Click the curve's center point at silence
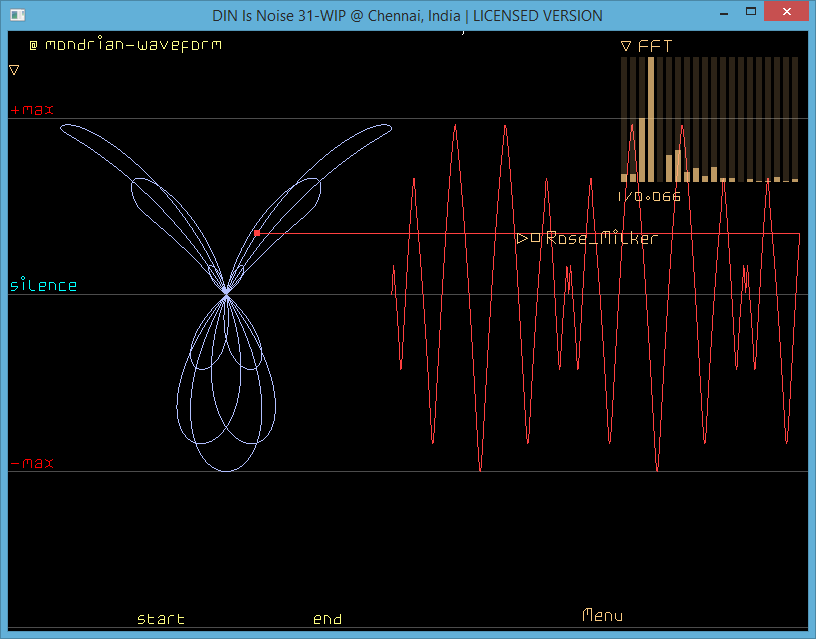This screenshot has height=639, width=816. point(226,294)
